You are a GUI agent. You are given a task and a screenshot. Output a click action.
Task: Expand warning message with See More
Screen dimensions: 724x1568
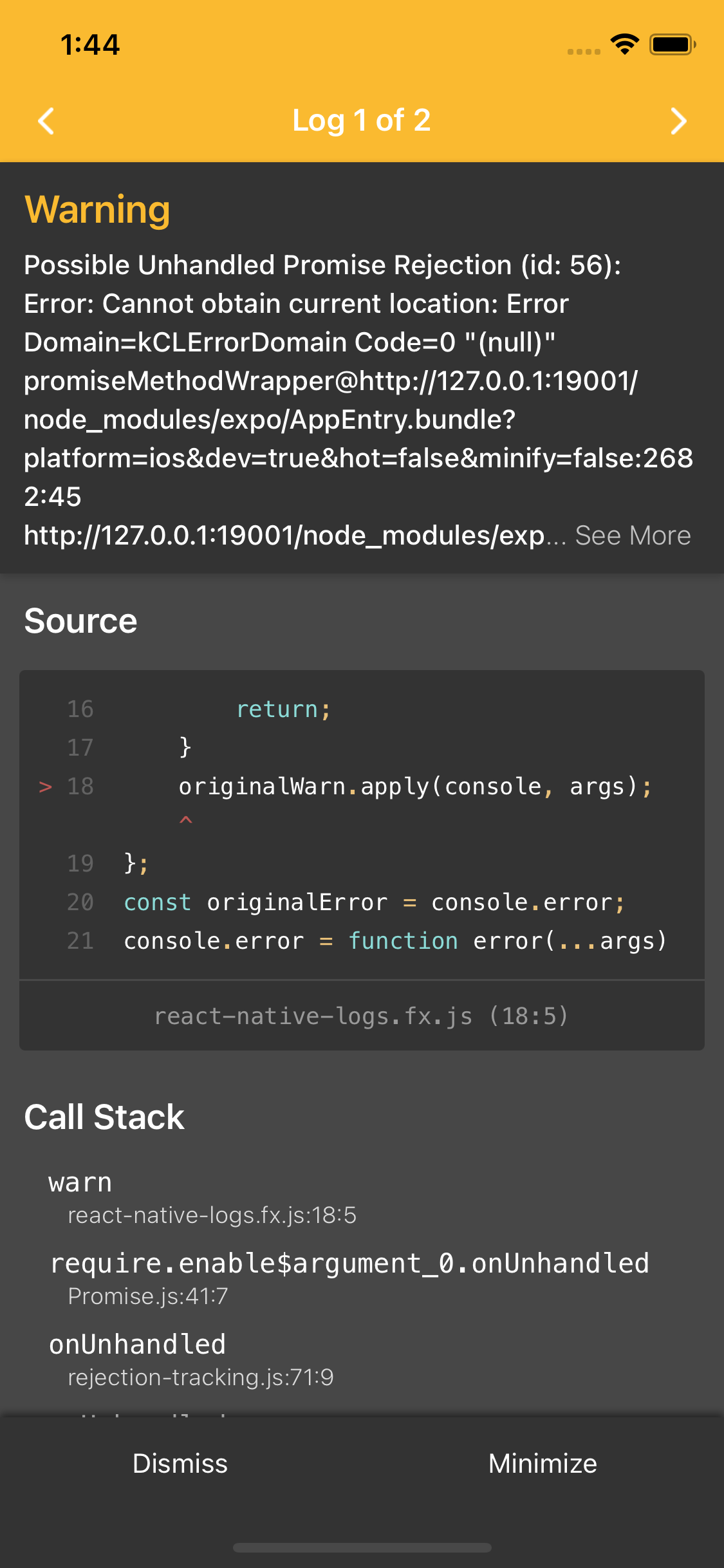(633, 536)
